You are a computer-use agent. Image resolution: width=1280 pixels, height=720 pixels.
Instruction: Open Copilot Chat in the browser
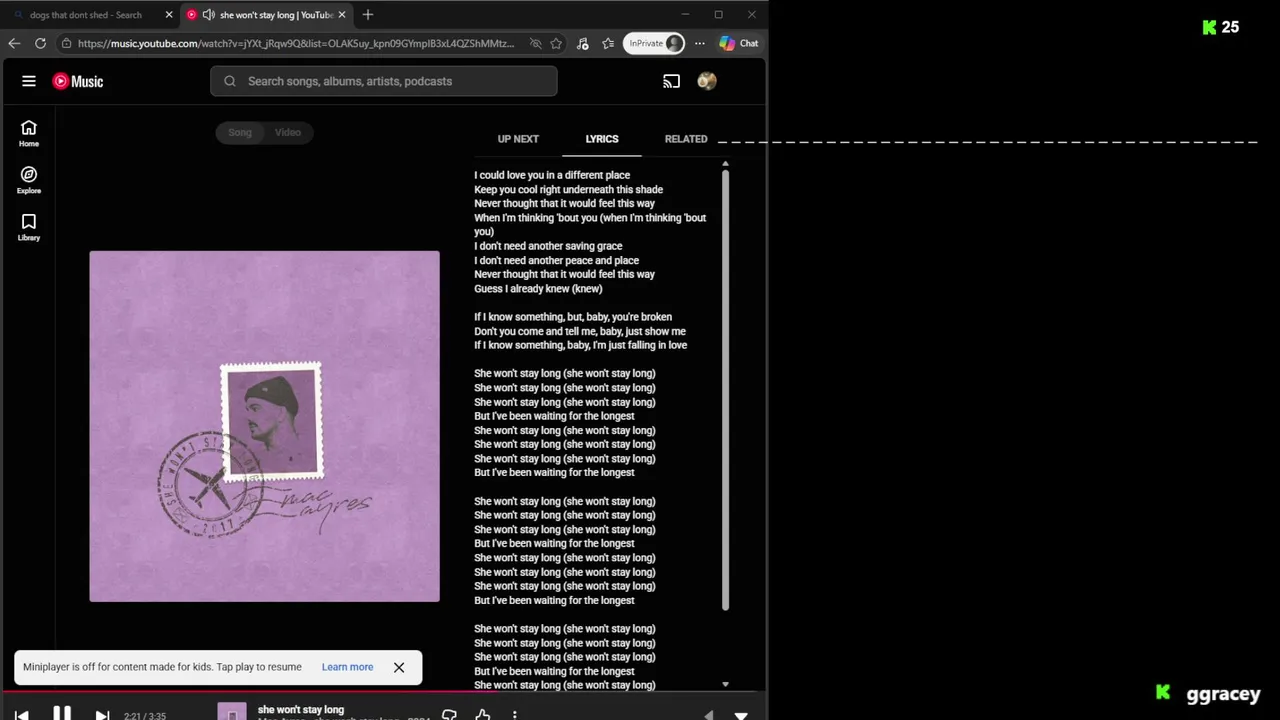[x=739, y=43]
